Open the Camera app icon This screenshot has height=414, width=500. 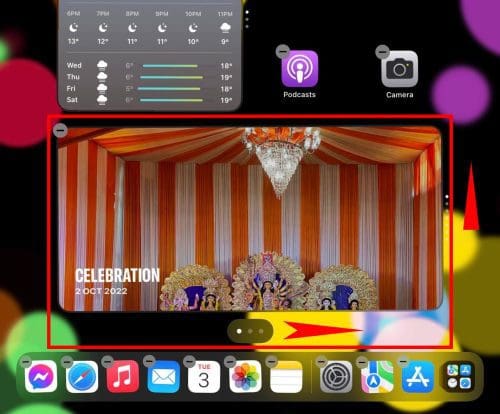tap(399, 69)
